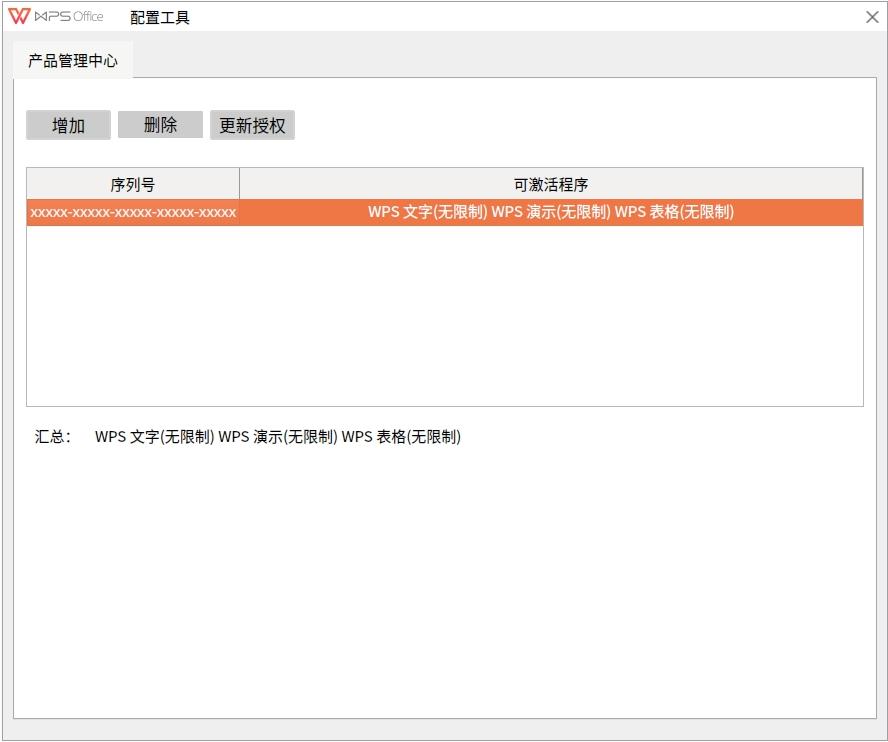Viewport: 888px width, 742px height.
Task: Click the 增加 button
Action: (69, 125)
